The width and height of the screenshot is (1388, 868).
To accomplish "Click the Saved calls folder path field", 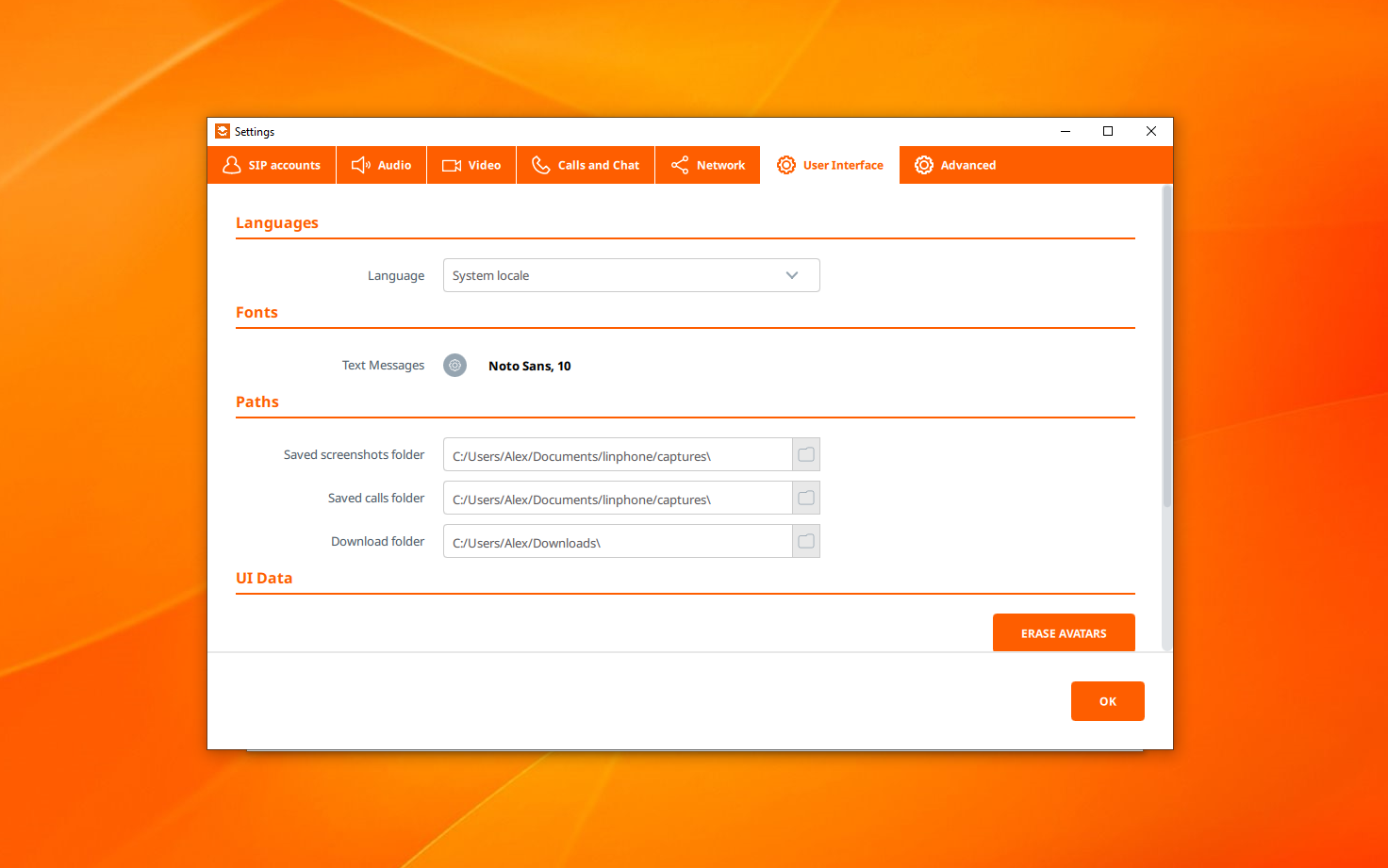I will point(618,499).
